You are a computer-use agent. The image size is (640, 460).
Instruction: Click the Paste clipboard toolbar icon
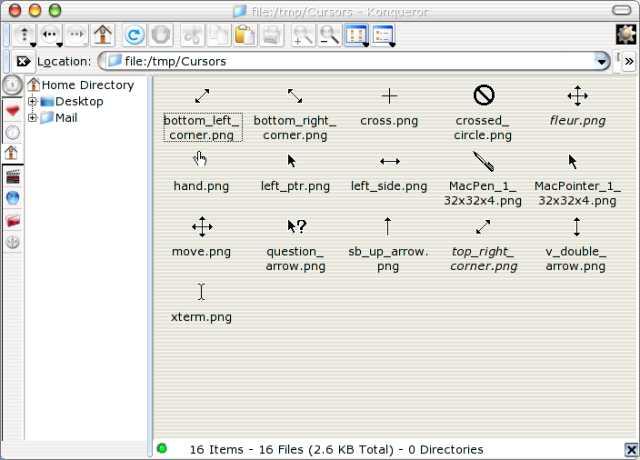pos(245,35)
